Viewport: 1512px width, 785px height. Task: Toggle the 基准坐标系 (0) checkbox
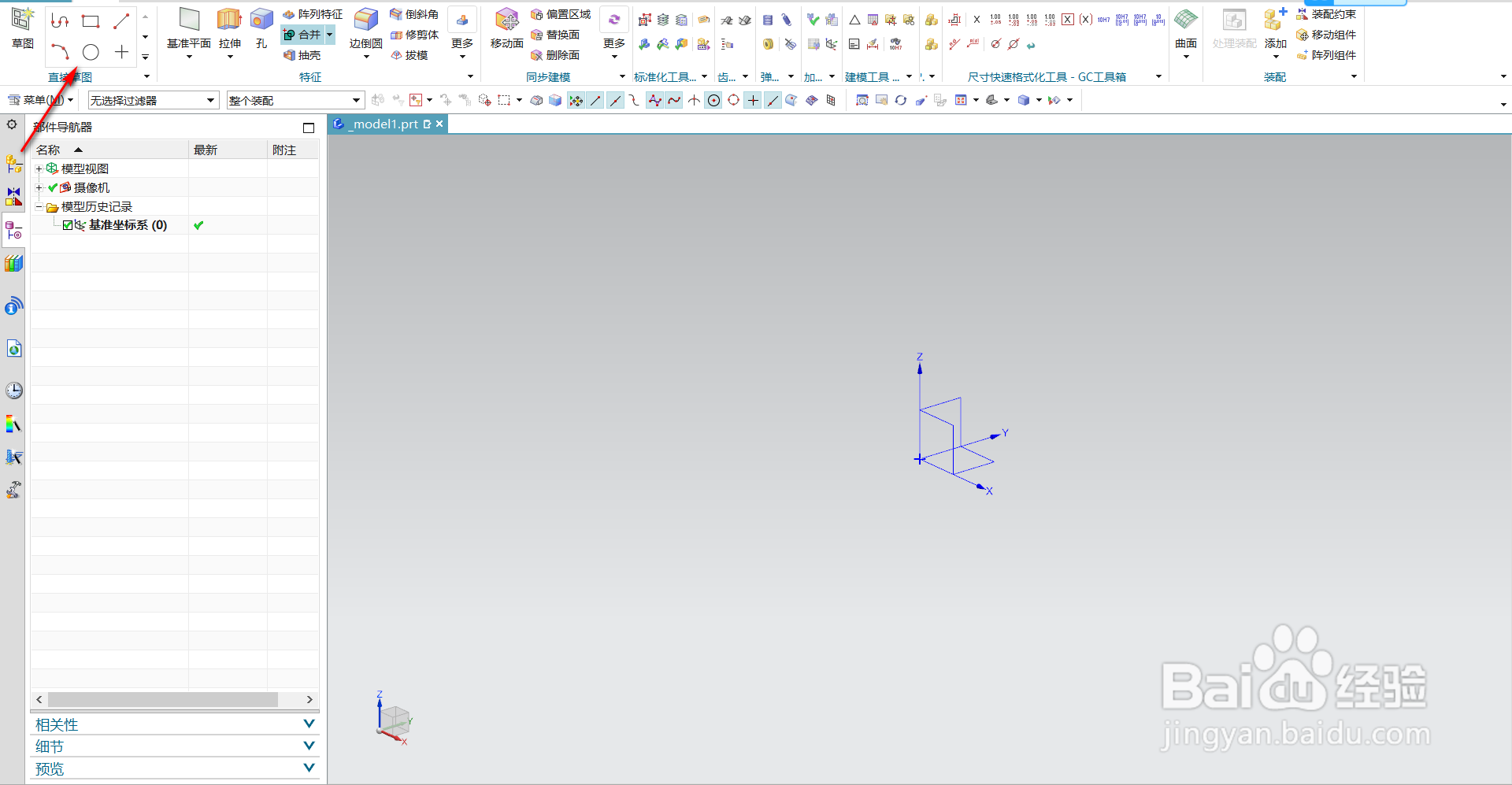68,225
